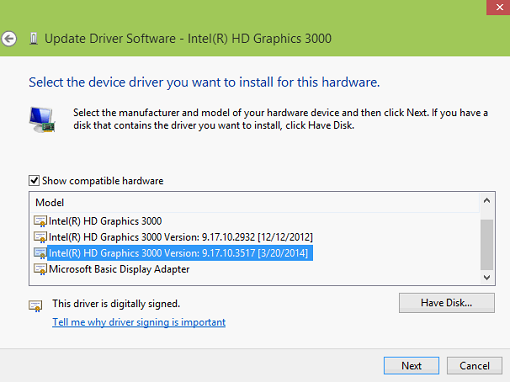Screen dimensions: 510x382
Task: Click the certificate icon for version 9.17.10.3517
Action: [x=40, y=253]
